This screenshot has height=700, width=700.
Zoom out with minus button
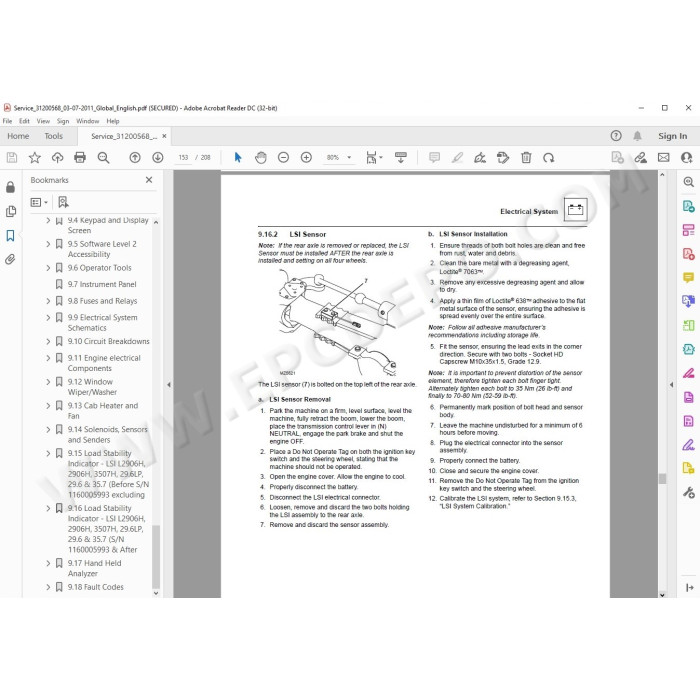(x=283, y=158)
